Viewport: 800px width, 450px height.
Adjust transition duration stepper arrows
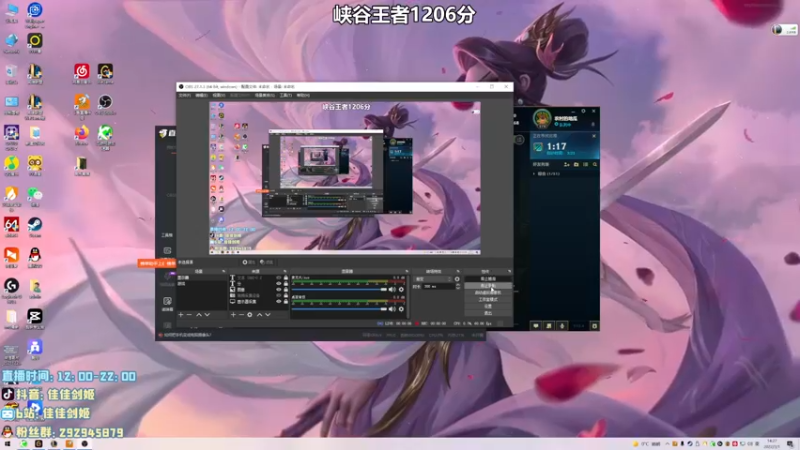[458, 286]
